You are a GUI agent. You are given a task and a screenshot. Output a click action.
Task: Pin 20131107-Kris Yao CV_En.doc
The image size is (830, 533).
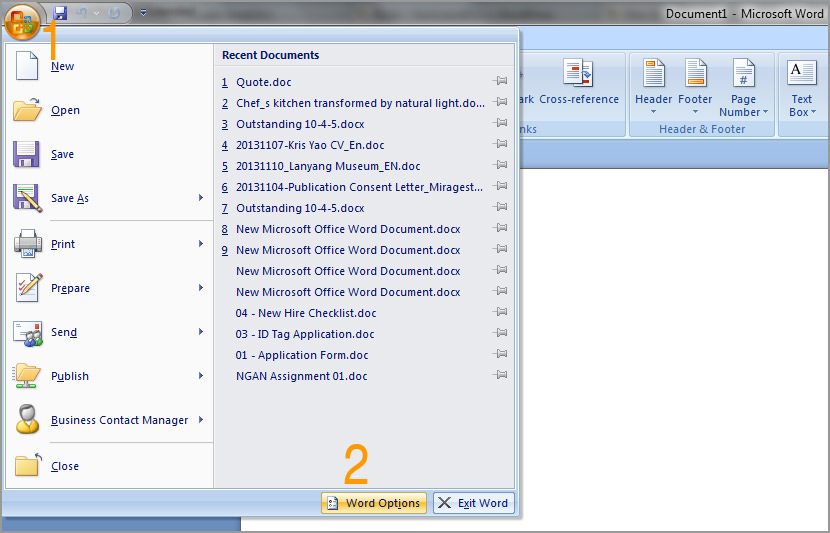point(500,143)
